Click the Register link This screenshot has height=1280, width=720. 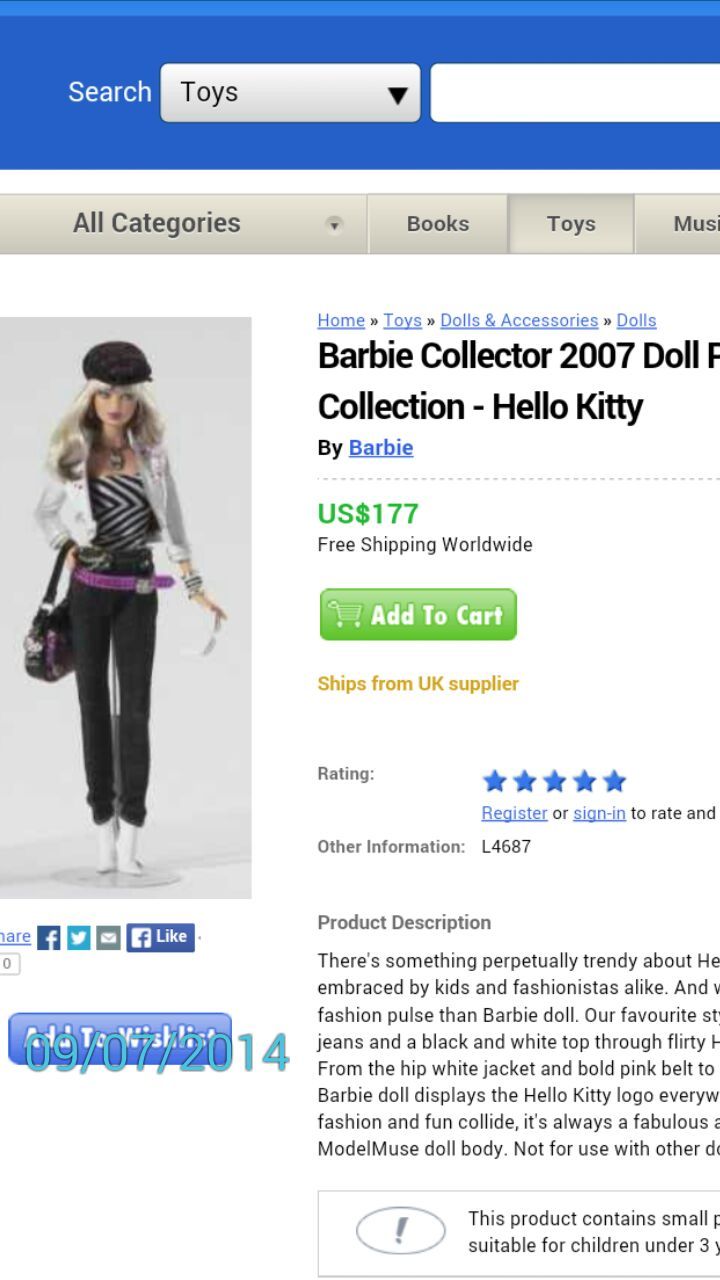(514, 813)
